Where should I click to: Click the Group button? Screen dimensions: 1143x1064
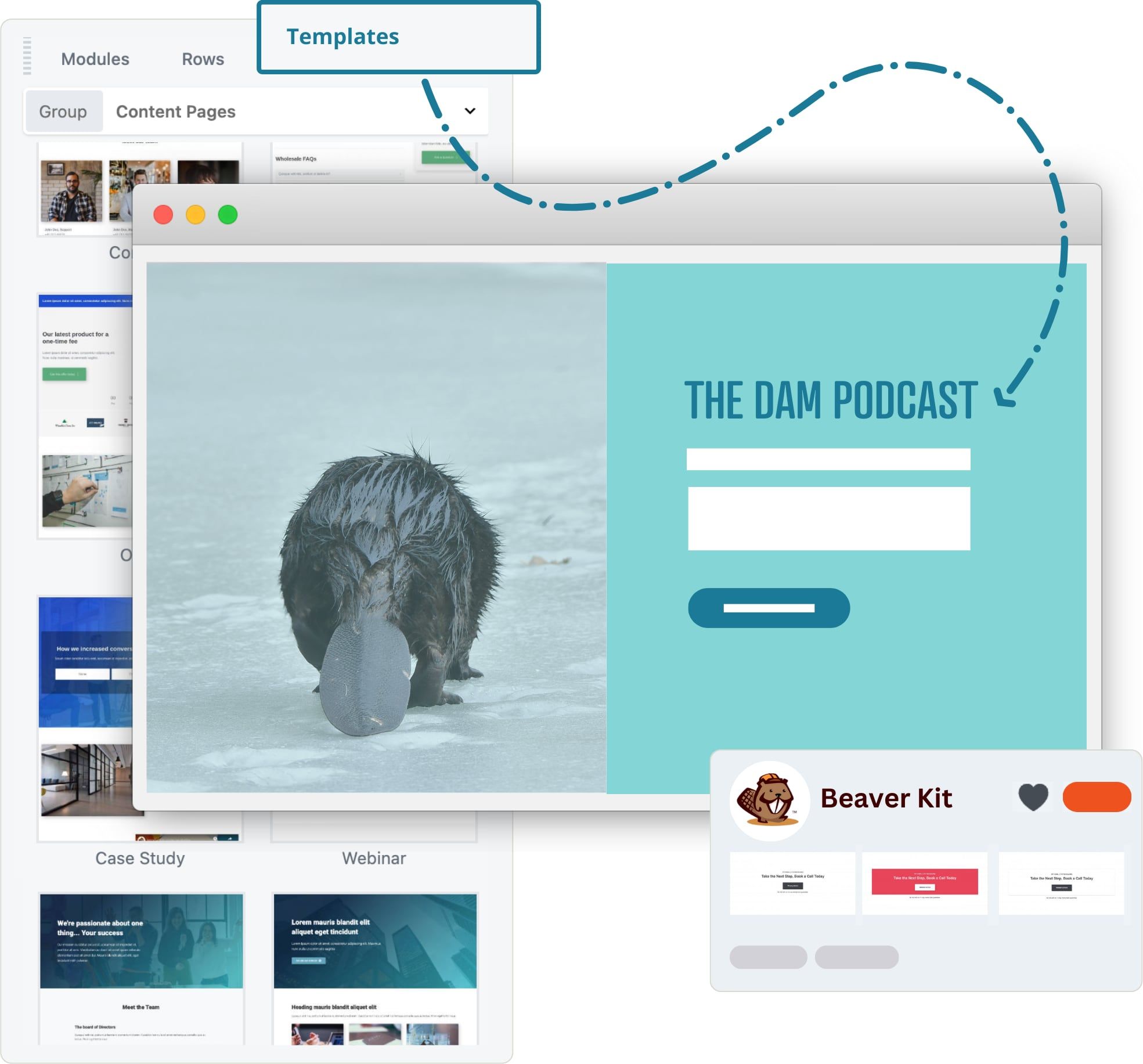tap(63, 111)
